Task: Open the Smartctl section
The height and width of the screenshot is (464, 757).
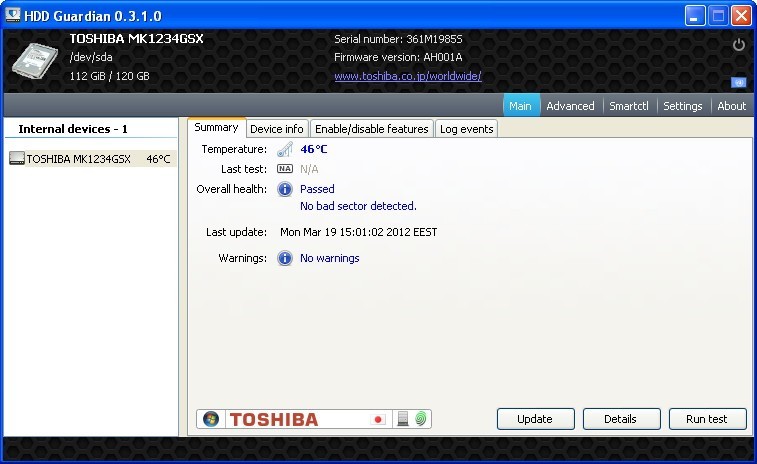Action: [629, 106]
